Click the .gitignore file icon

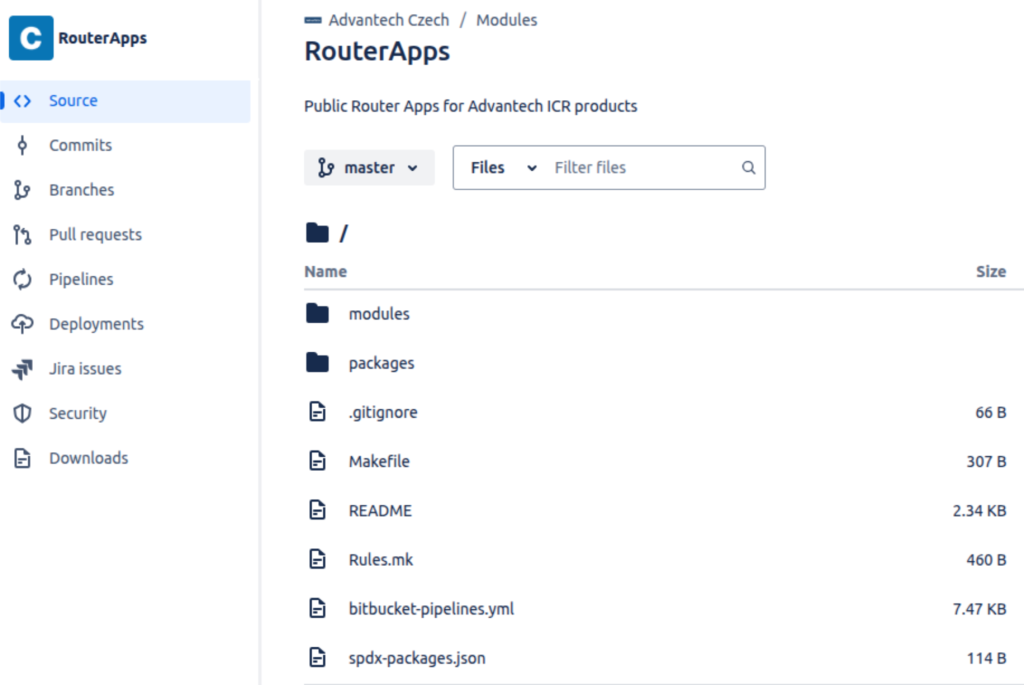(x=317, y=411)
